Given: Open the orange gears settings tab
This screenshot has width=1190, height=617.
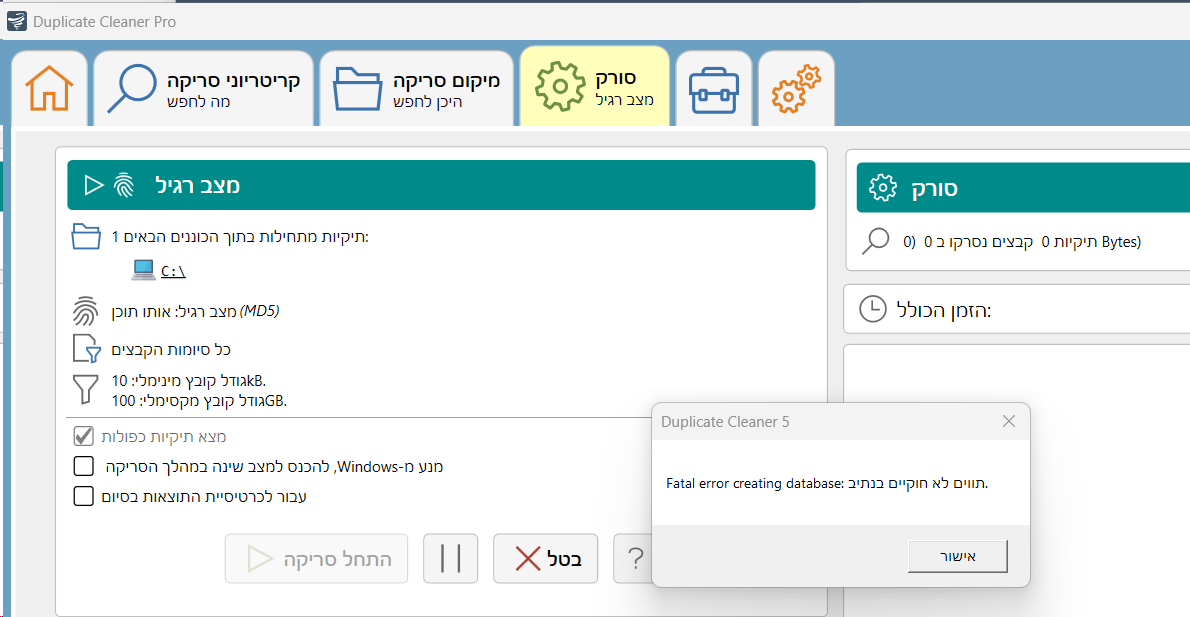Looking at the screenshot, I should pos(796,90).
